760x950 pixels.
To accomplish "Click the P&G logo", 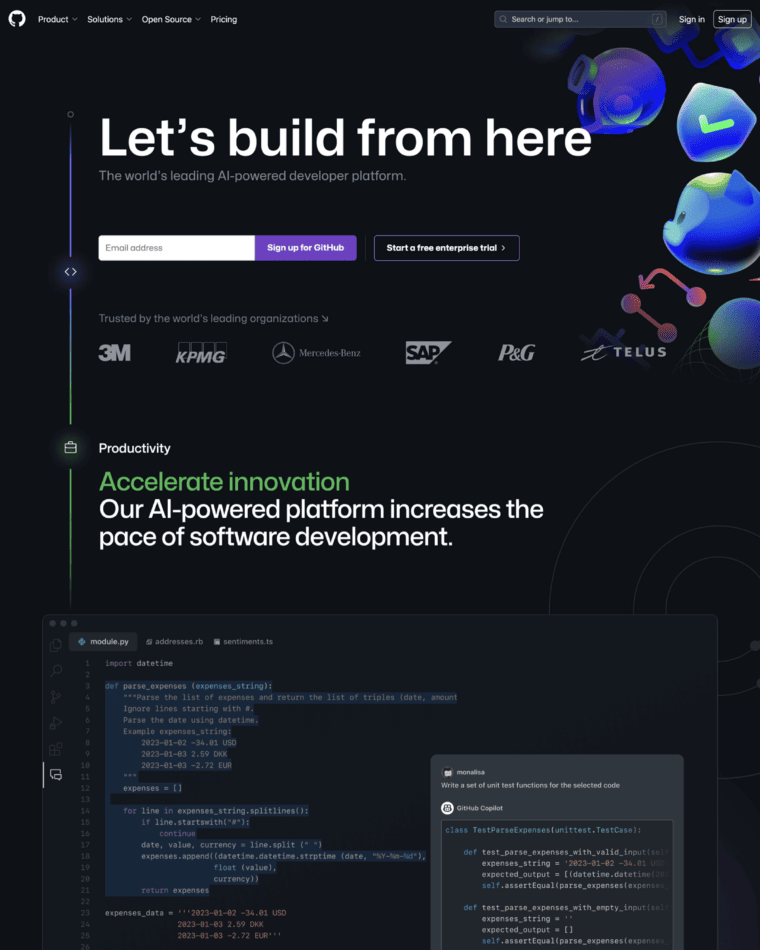I will click(516, 353).
